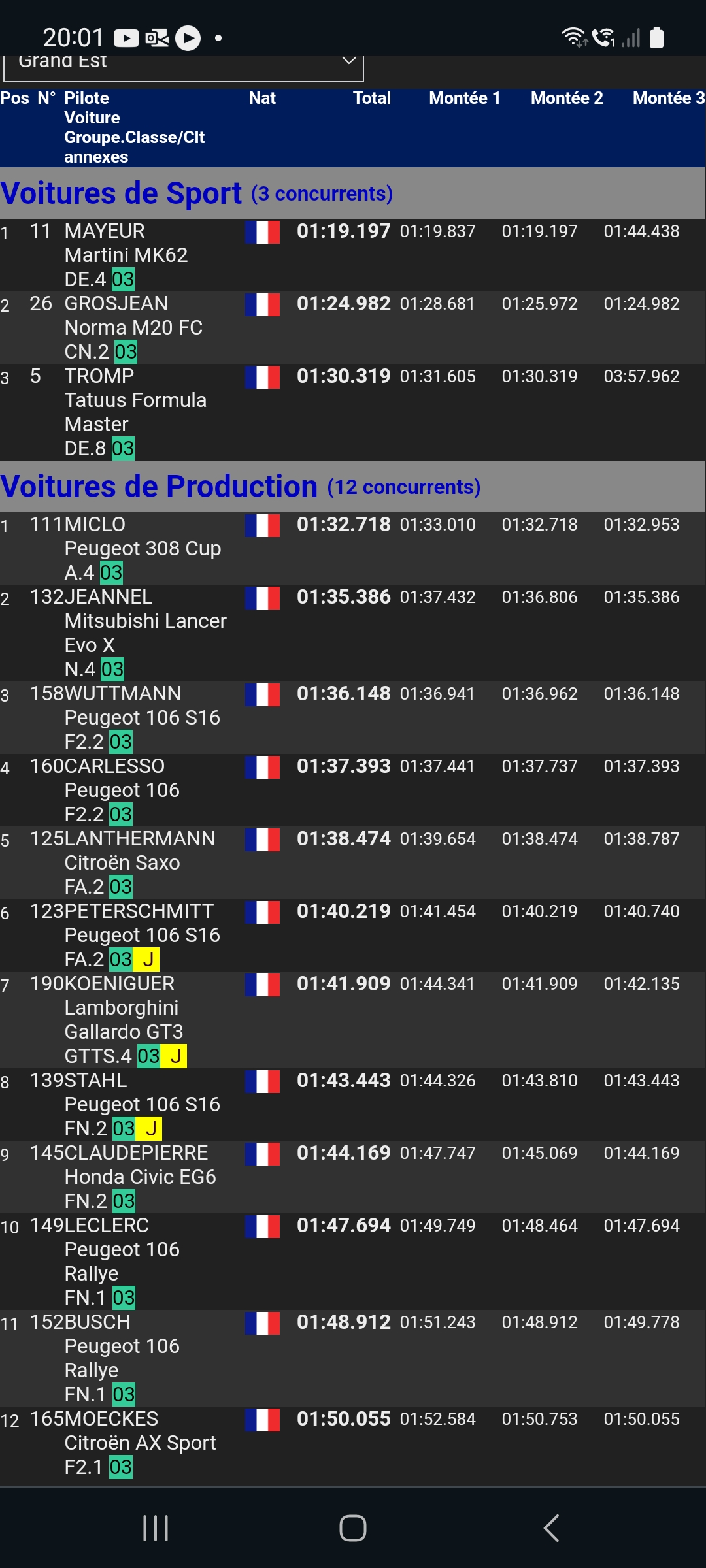Viewport: 706px width, 1568px height.
Task: Select the Montée 1 column header
Action: point(464,99)
